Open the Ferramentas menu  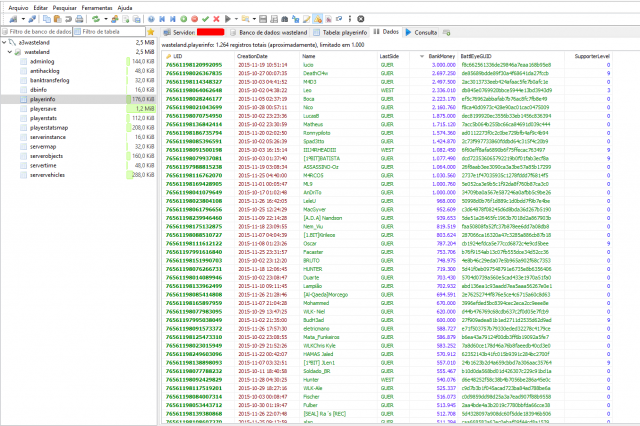tap(97, 8)
